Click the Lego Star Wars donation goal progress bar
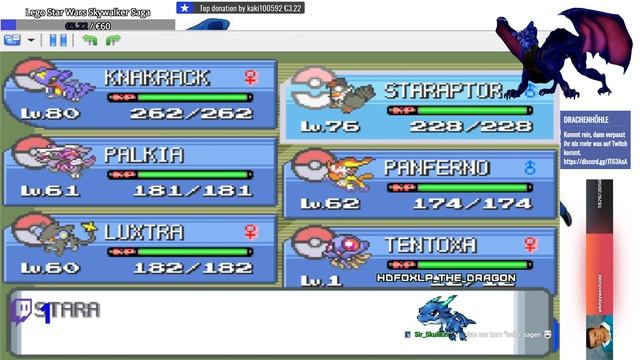This screenshot has height=360, width=640. 88,25
